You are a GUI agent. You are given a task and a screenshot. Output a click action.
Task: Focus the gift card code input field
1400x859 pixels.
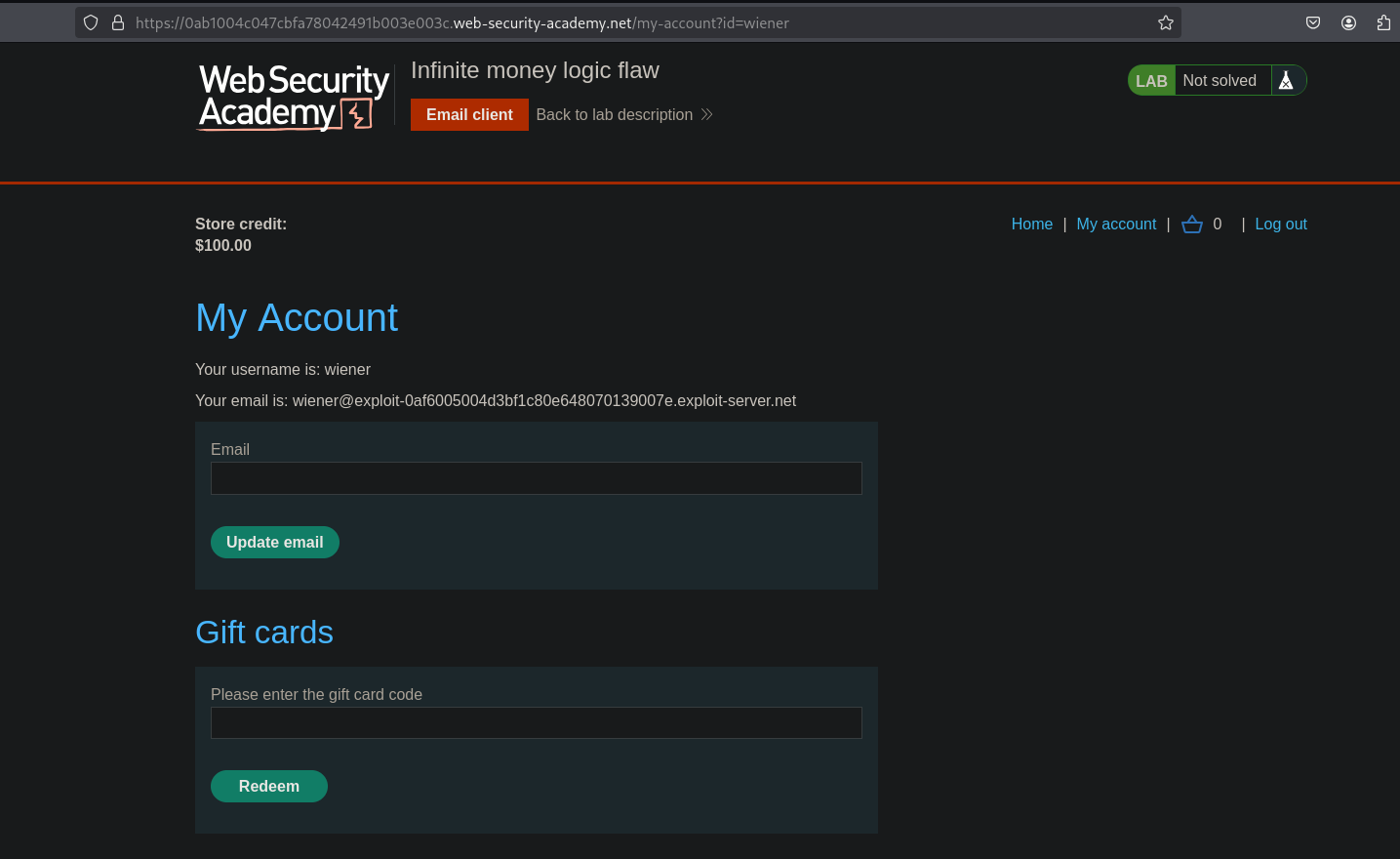[x=536, y=723]
